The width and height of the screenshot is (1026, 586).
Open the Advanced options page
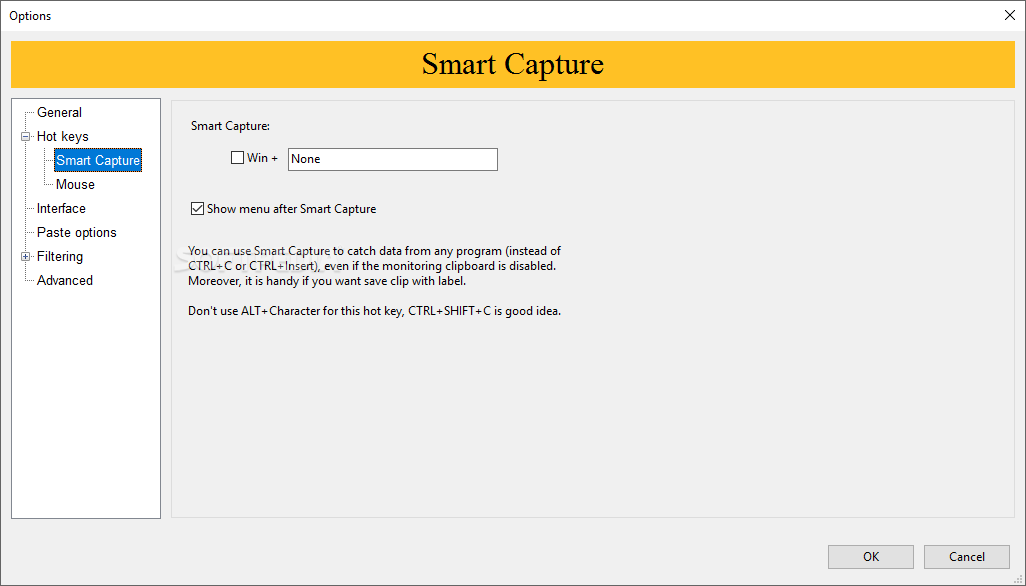(65, 281)
